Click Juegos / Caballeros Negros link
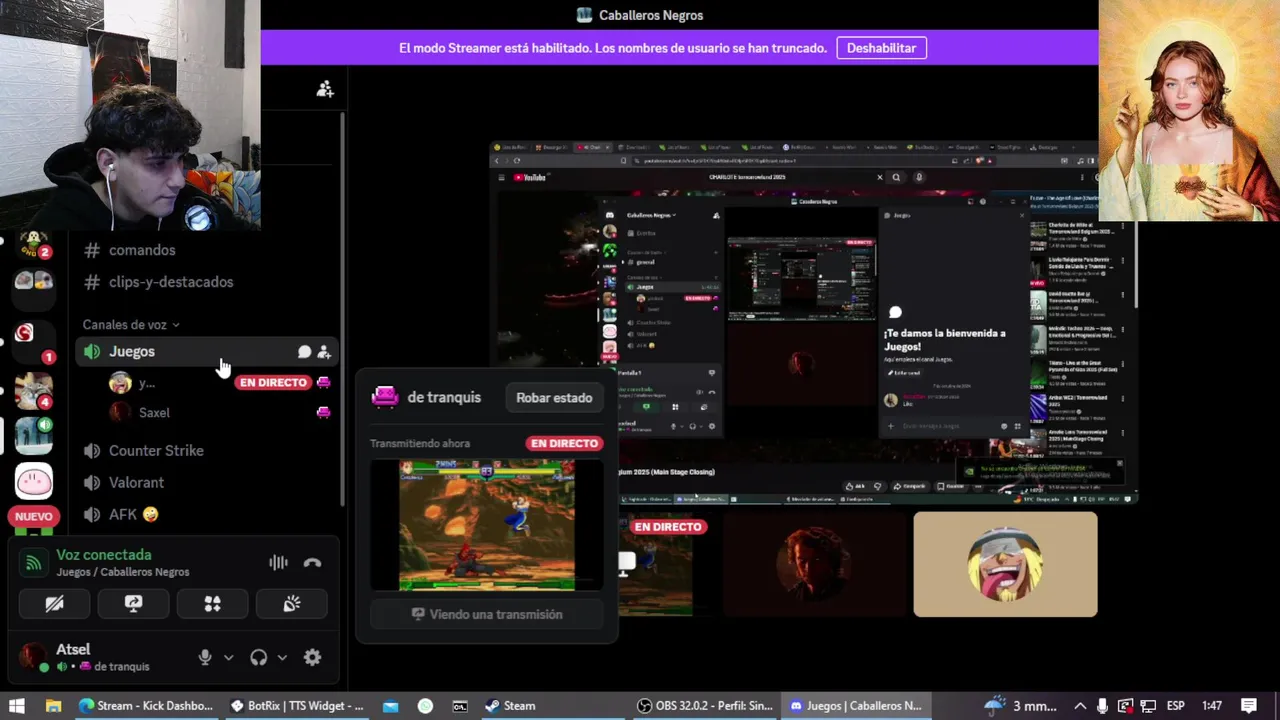Image resolution: width=1280 pixels, height=720 pixels. coord(123,572)
